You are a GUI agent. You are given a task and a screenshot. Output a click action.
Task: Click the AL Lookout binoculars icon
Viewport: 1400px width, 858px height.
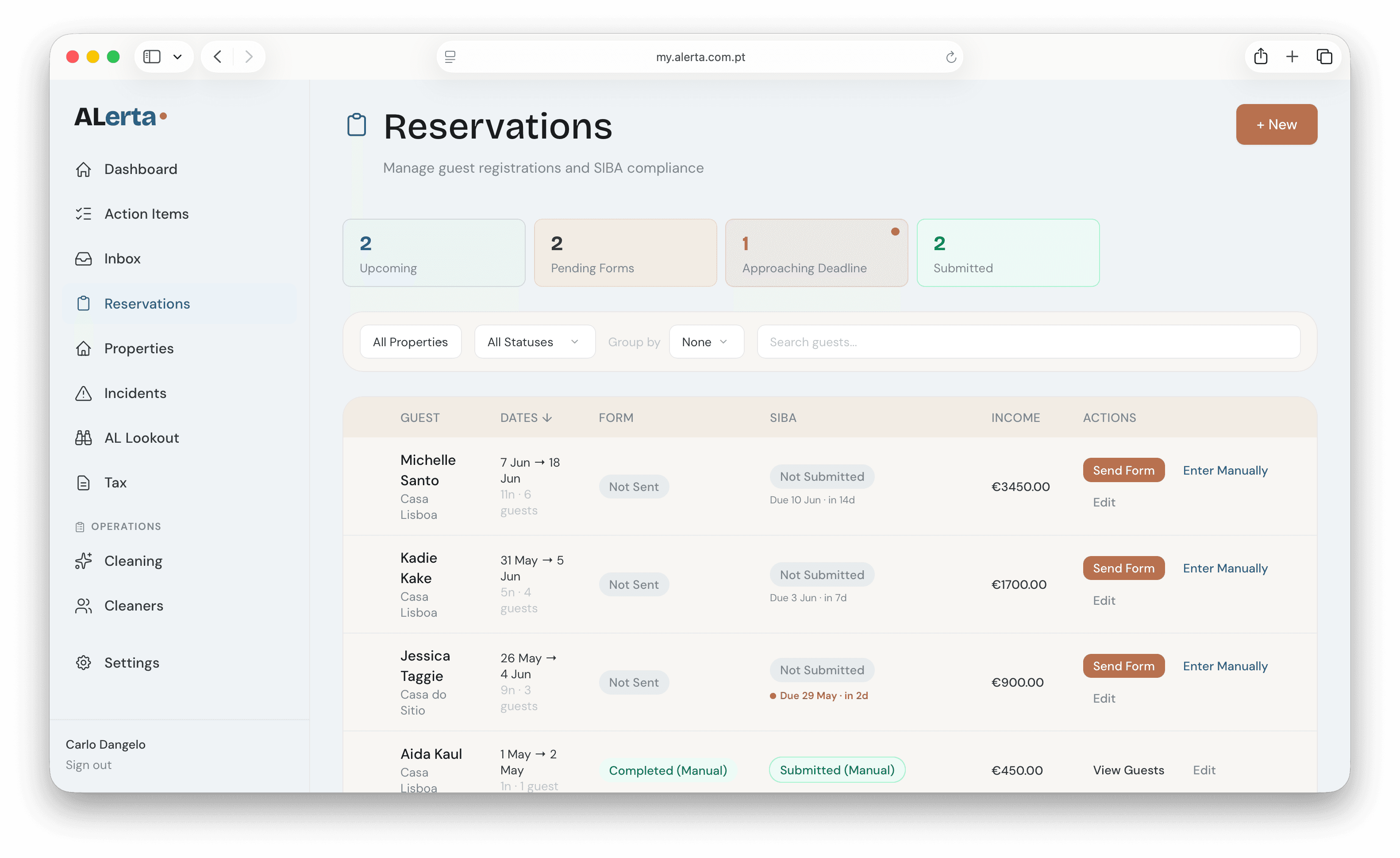(x=84, y=438)
